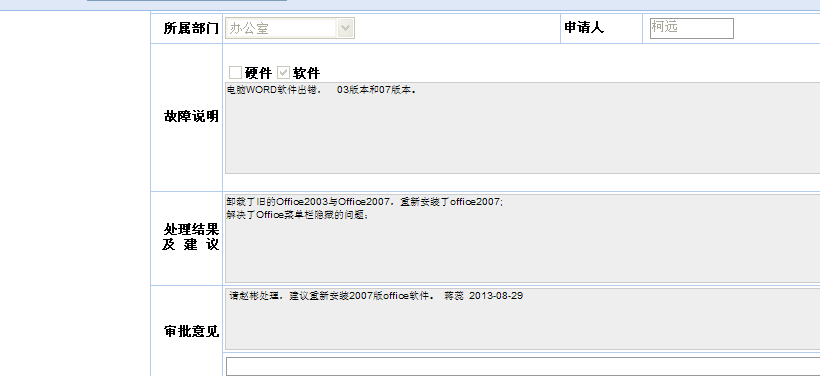This screenshot has width=820, height=376.
Task: Click inside the 故障说明 text area
Action: click(522, 128)
